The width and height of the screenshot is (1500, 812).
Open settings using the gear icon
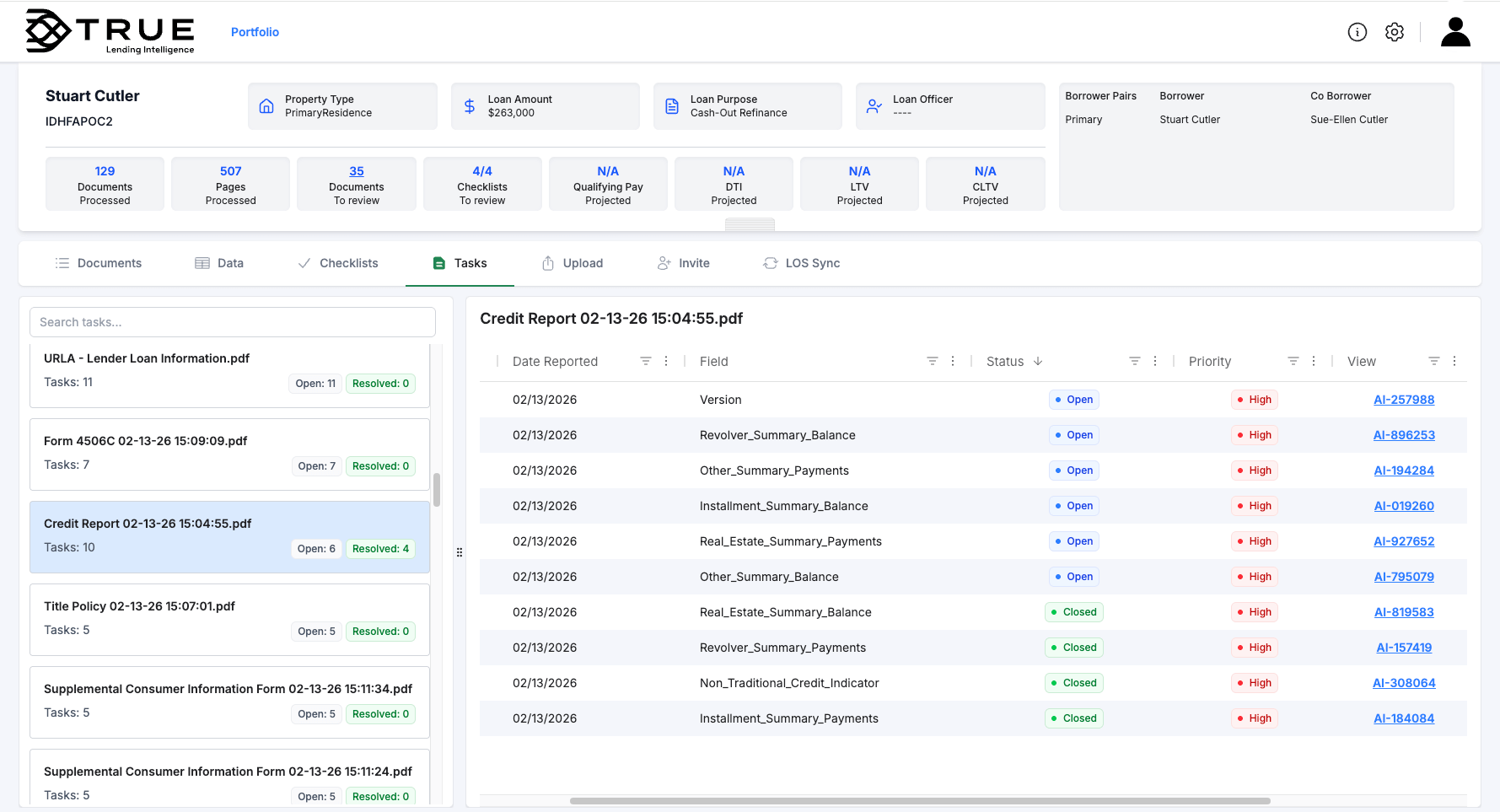point(1395,31)
